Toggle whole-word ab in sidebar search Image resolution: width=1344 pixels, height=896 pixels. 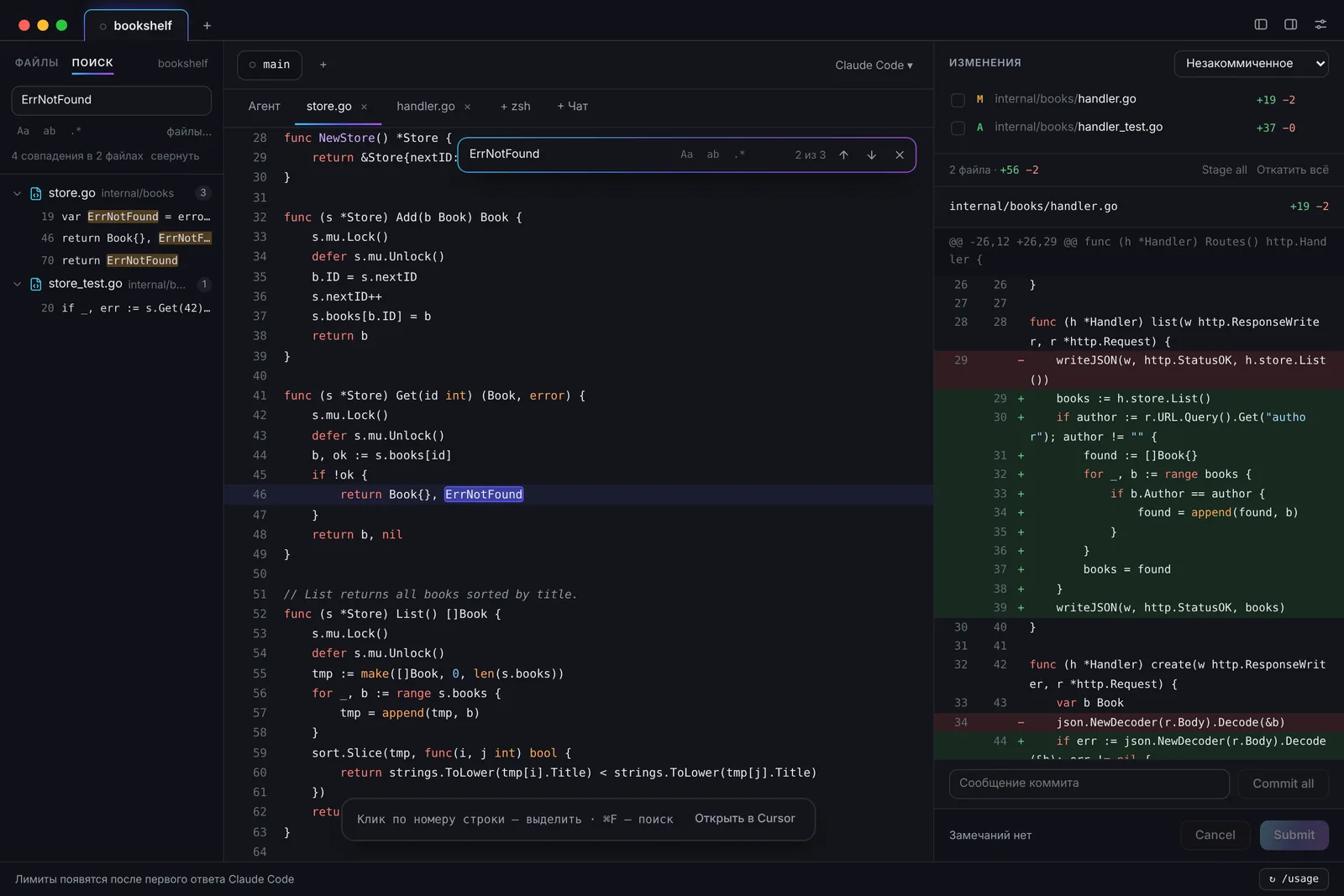(x=50, y=131)
